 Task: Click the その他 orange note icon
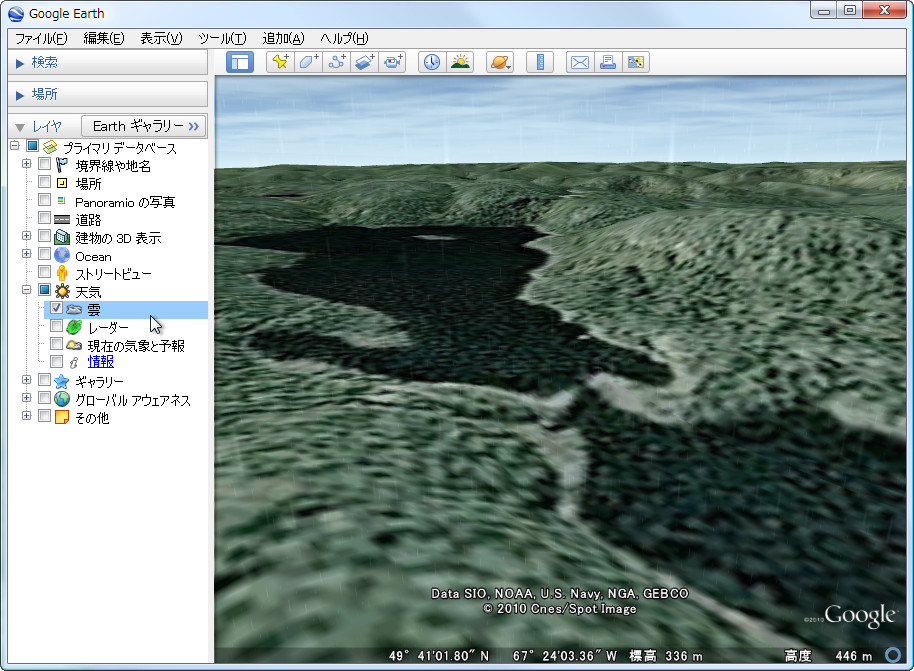tap(62, 417)
